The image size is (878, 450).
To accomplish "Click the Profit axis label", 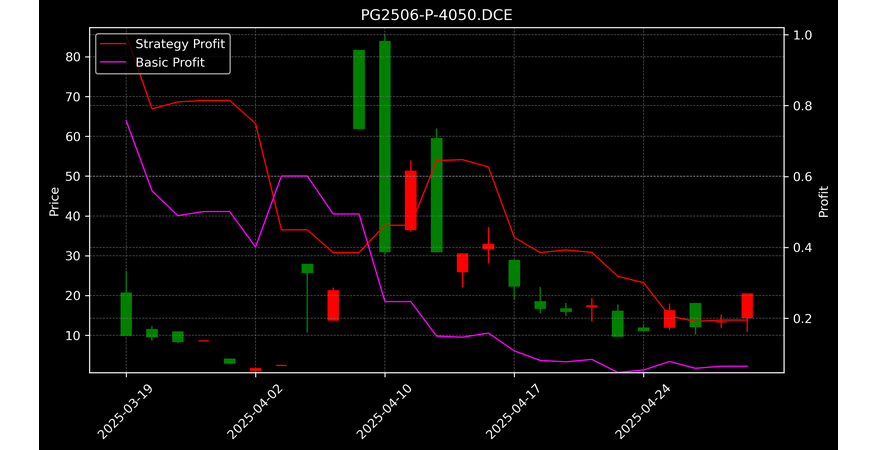I will coord(823,202).
